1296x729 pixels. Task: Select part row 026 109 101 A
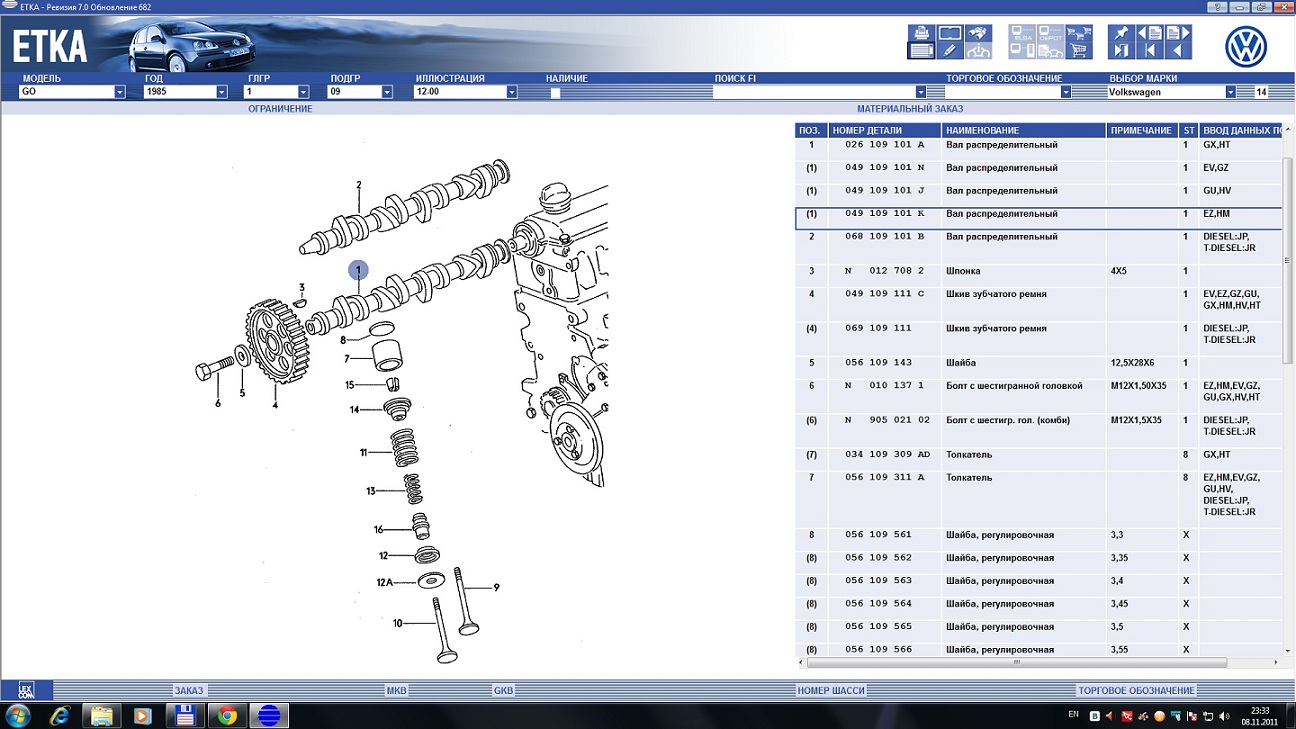[x=1038, y=149]
